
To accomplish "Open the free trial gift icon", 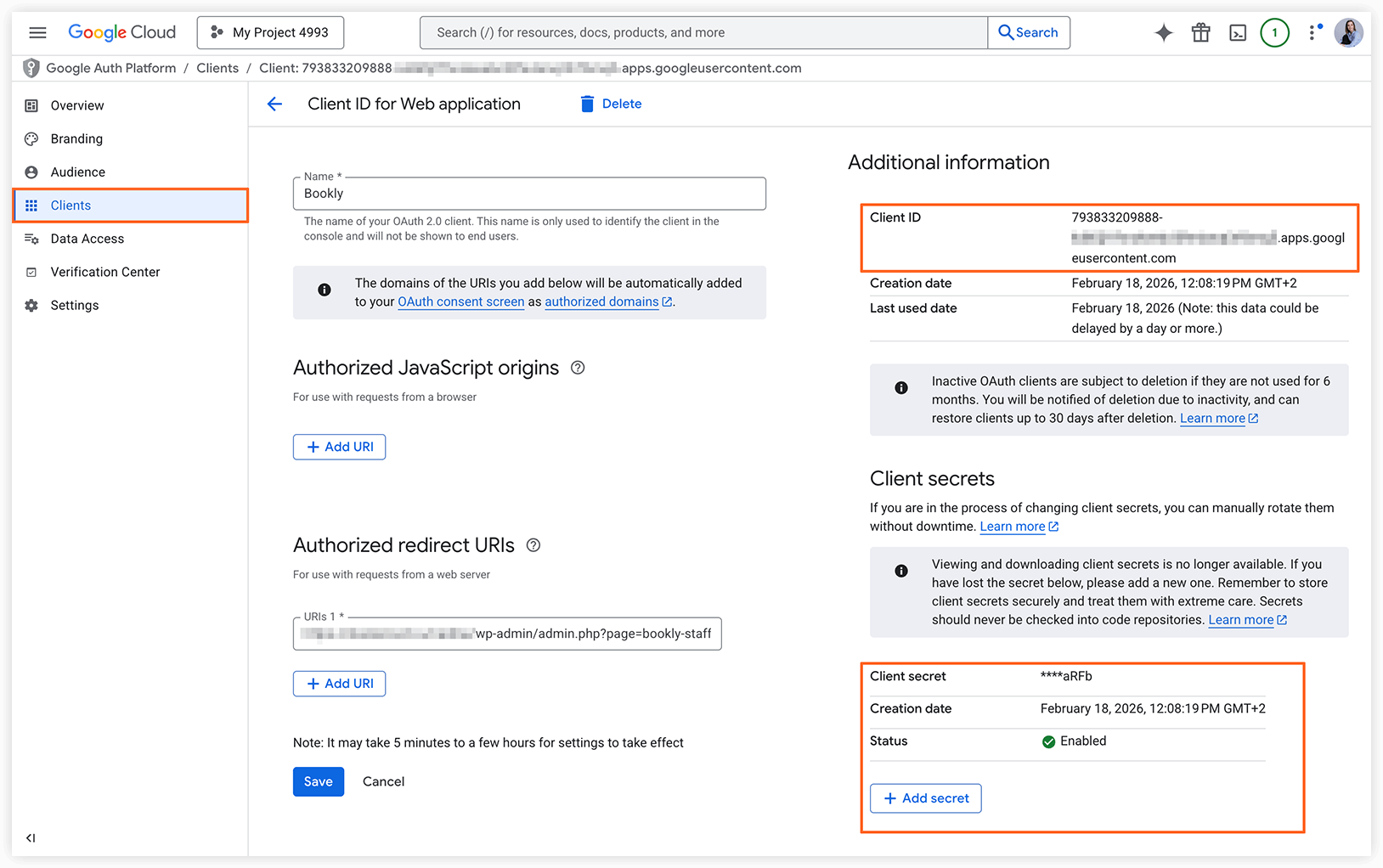I will click(x=1200, y=32).
